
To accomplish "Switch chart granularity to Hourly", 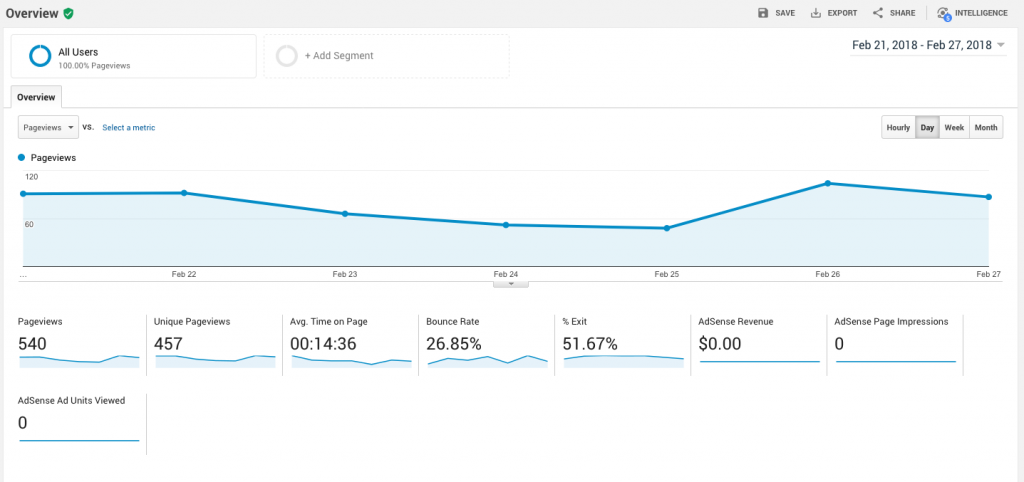I will click(x=897, y=128).
